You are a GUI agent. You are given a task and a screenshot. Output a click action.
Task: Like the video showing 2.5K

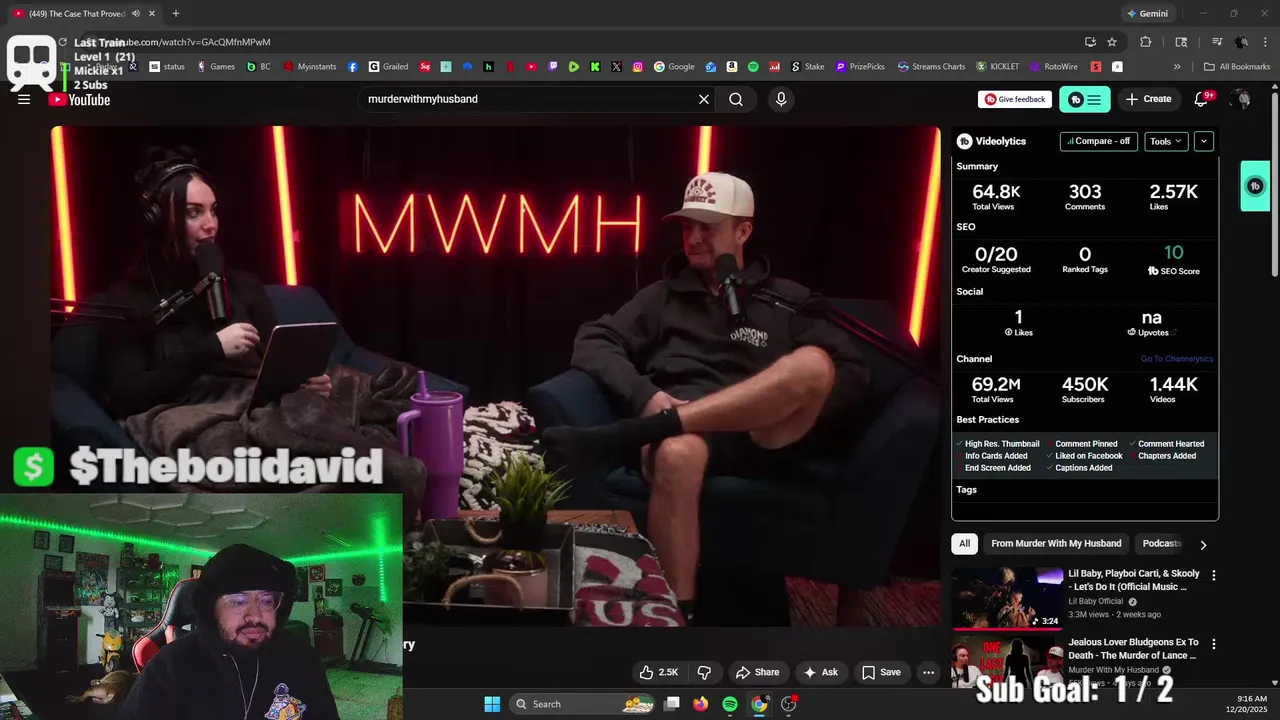click(x=659, y=672)
